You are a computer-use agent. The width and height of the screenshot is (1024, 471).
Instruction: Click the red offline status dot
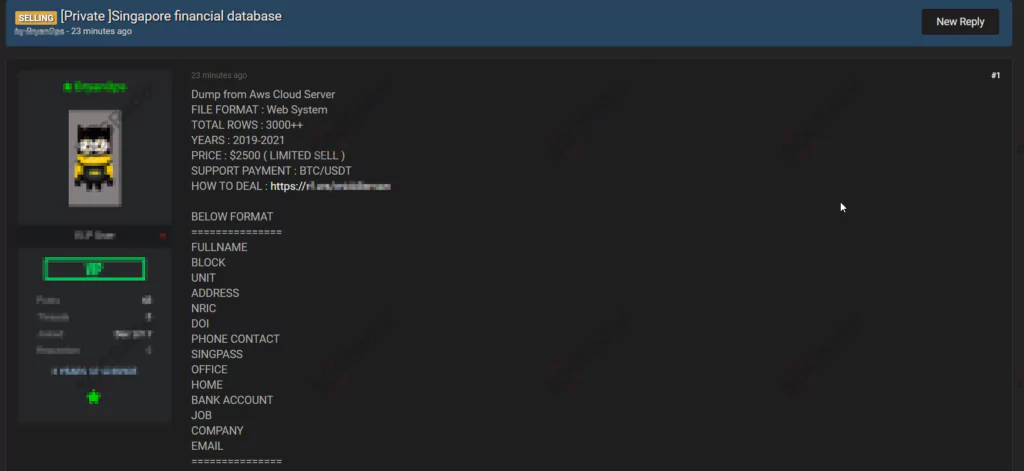(x=163, y=236)
